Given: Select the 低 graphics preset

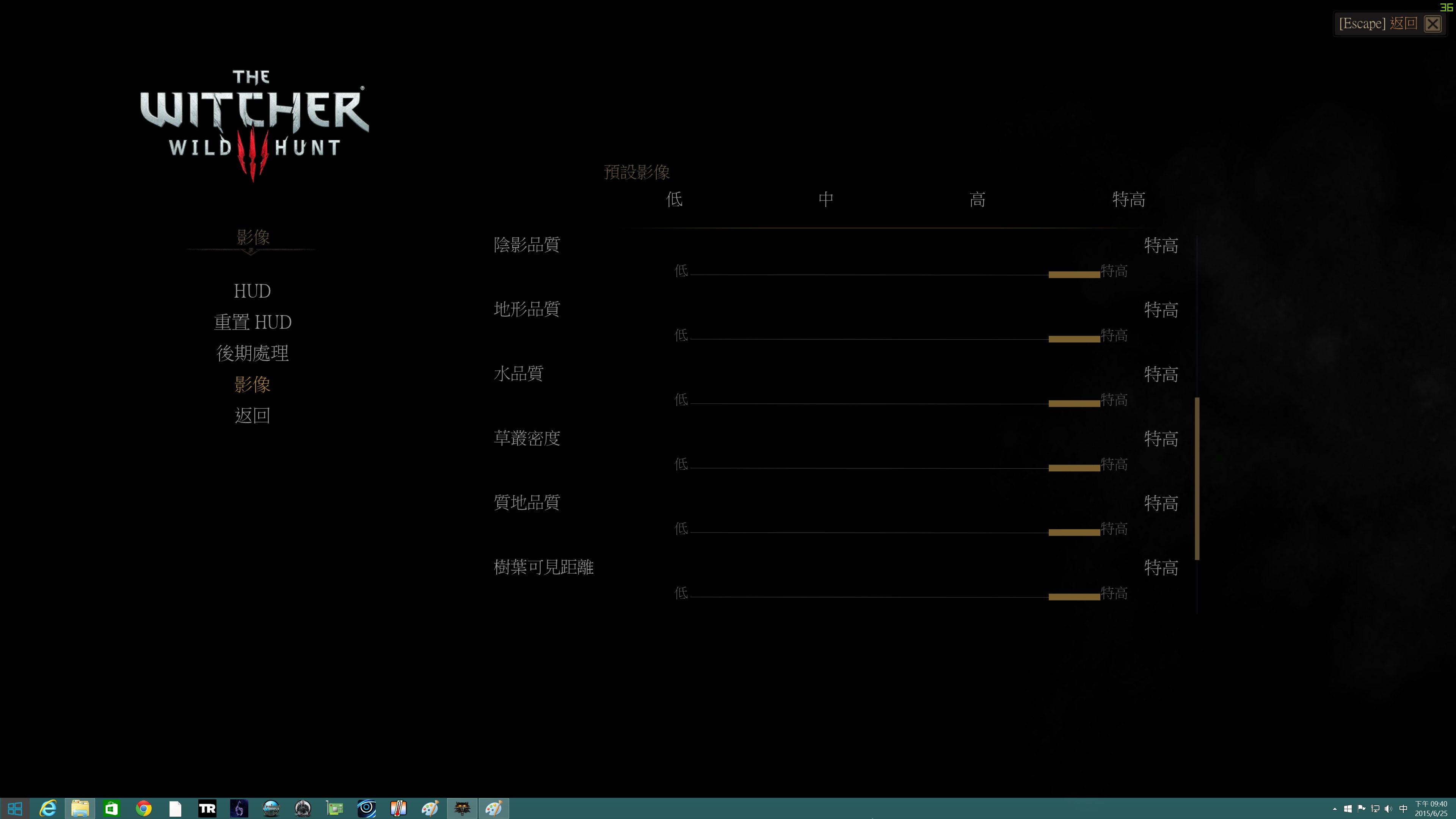Looking at the screenshot, I should pyautogui.click(x=674, y=199).
